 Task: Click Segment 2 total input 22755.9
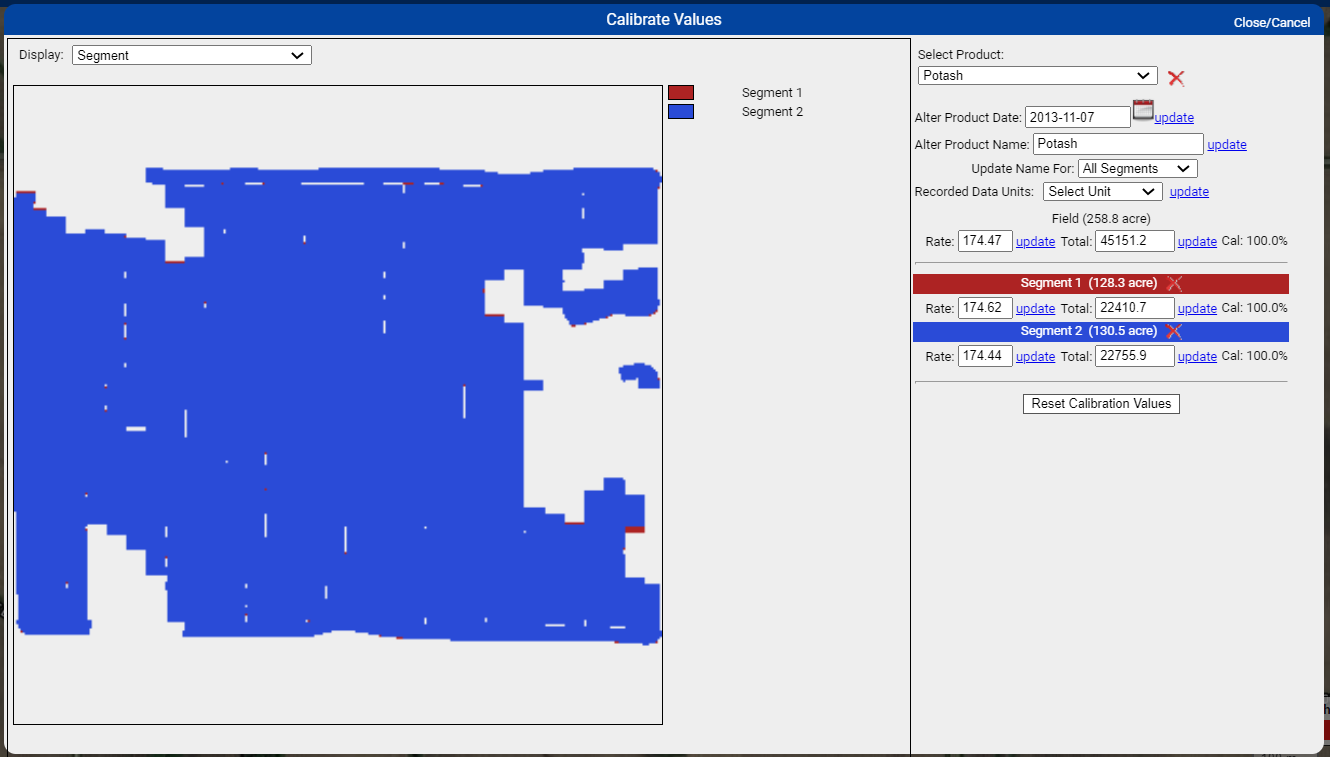pos(1135,356)
